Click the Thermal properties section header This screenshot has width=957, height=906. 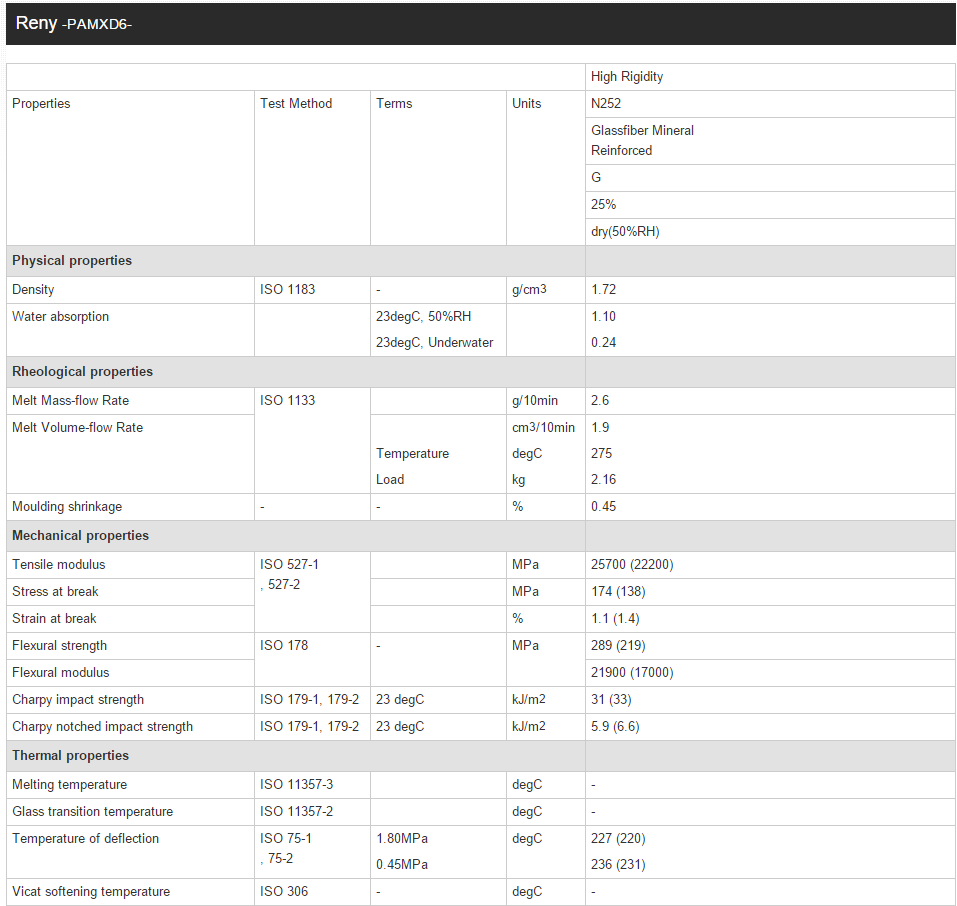(71, 756)
